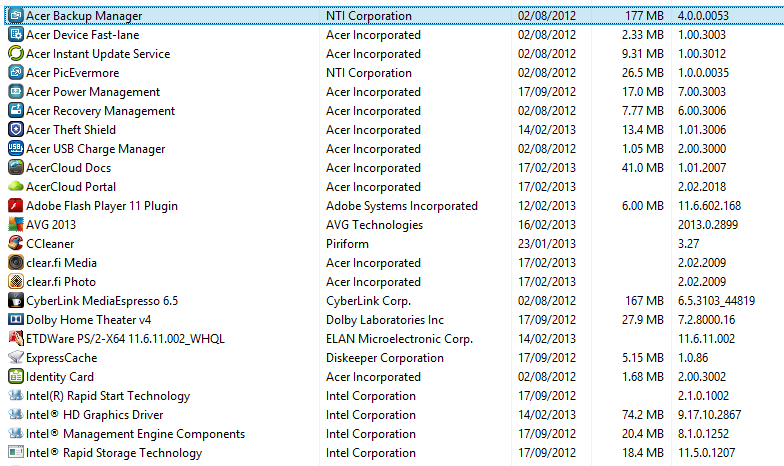This screenshot has width=784, height=466.
Task: Select the AcerCloud Docs icon
Action: click(16, 168)
